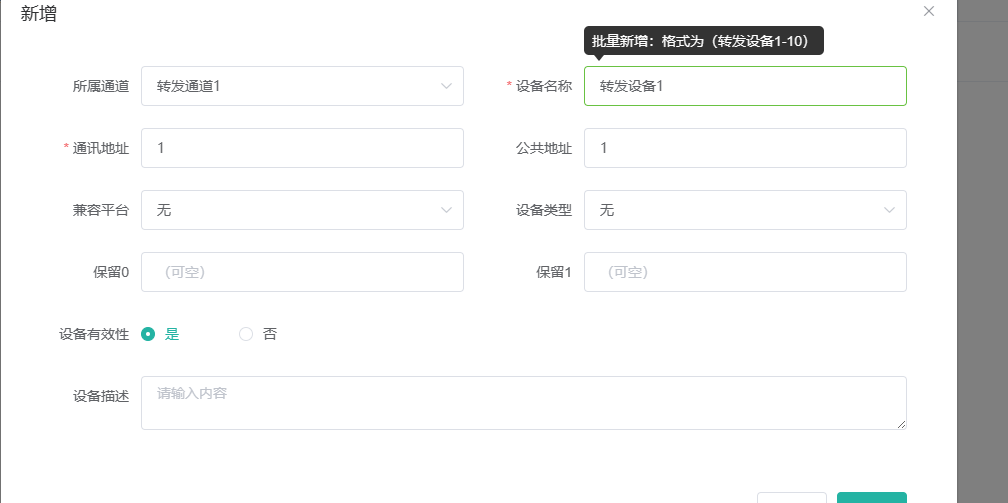Image resolution: width=1008 pixels, height=503 pixels.
Task: Close the 新增 dialog with the X icon
Action: tap(929, 11)
